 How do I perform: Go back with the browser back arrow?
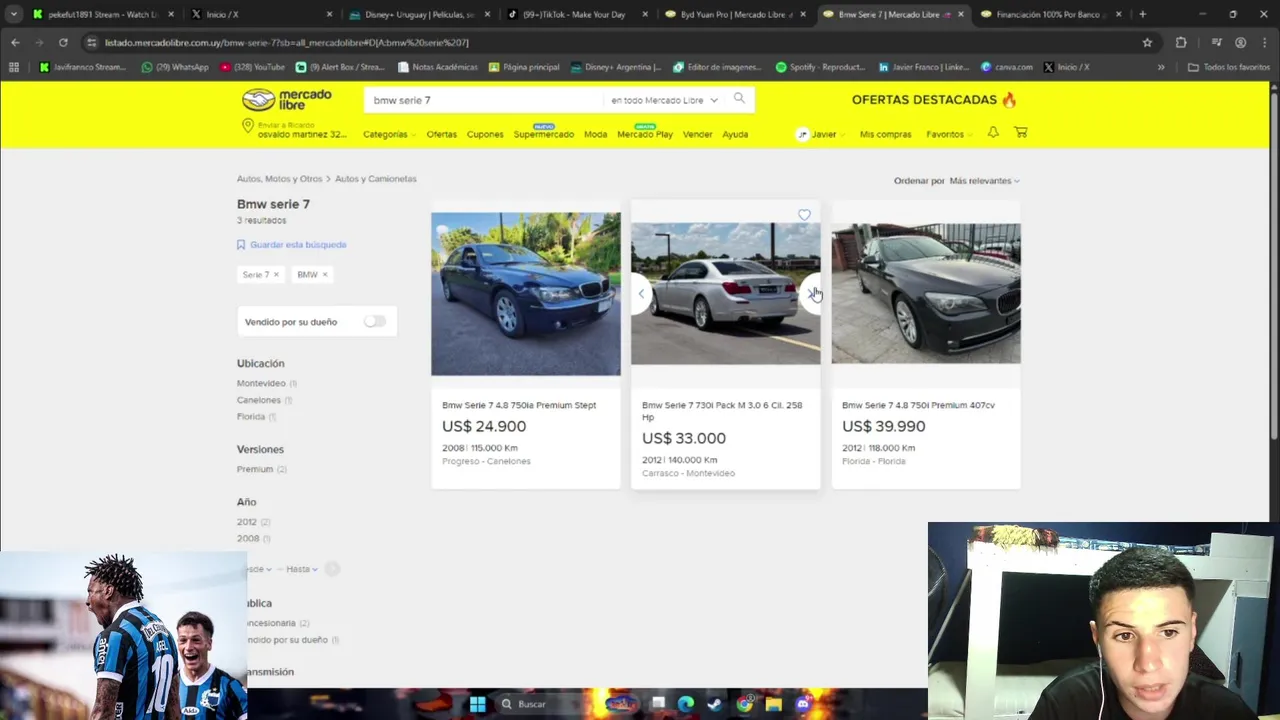pos(15,42)
